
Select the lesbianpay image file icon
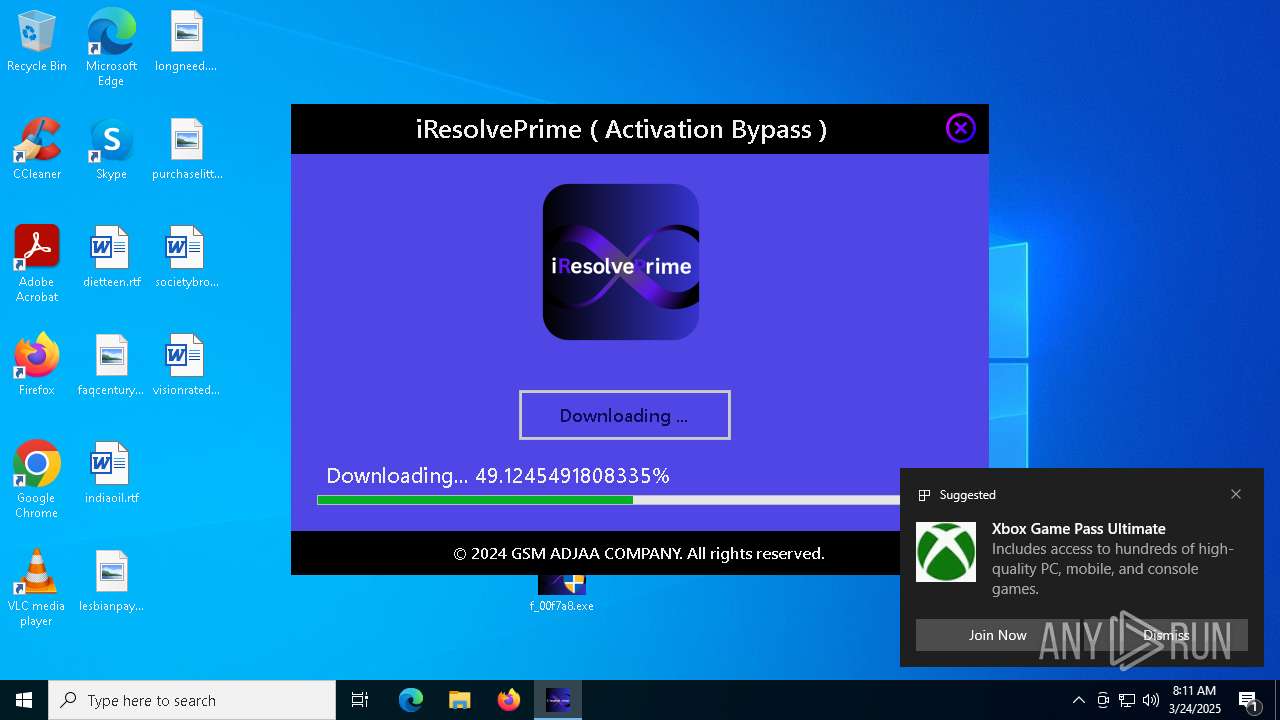click(111, 582)
